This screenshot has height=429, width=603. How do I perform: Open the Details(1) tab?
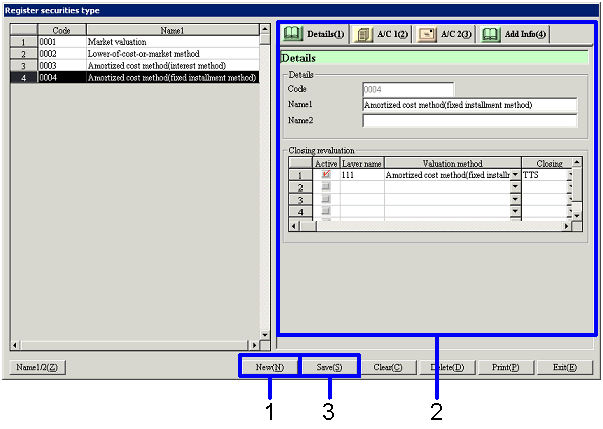pyautogui.click(x=315, y=34)
